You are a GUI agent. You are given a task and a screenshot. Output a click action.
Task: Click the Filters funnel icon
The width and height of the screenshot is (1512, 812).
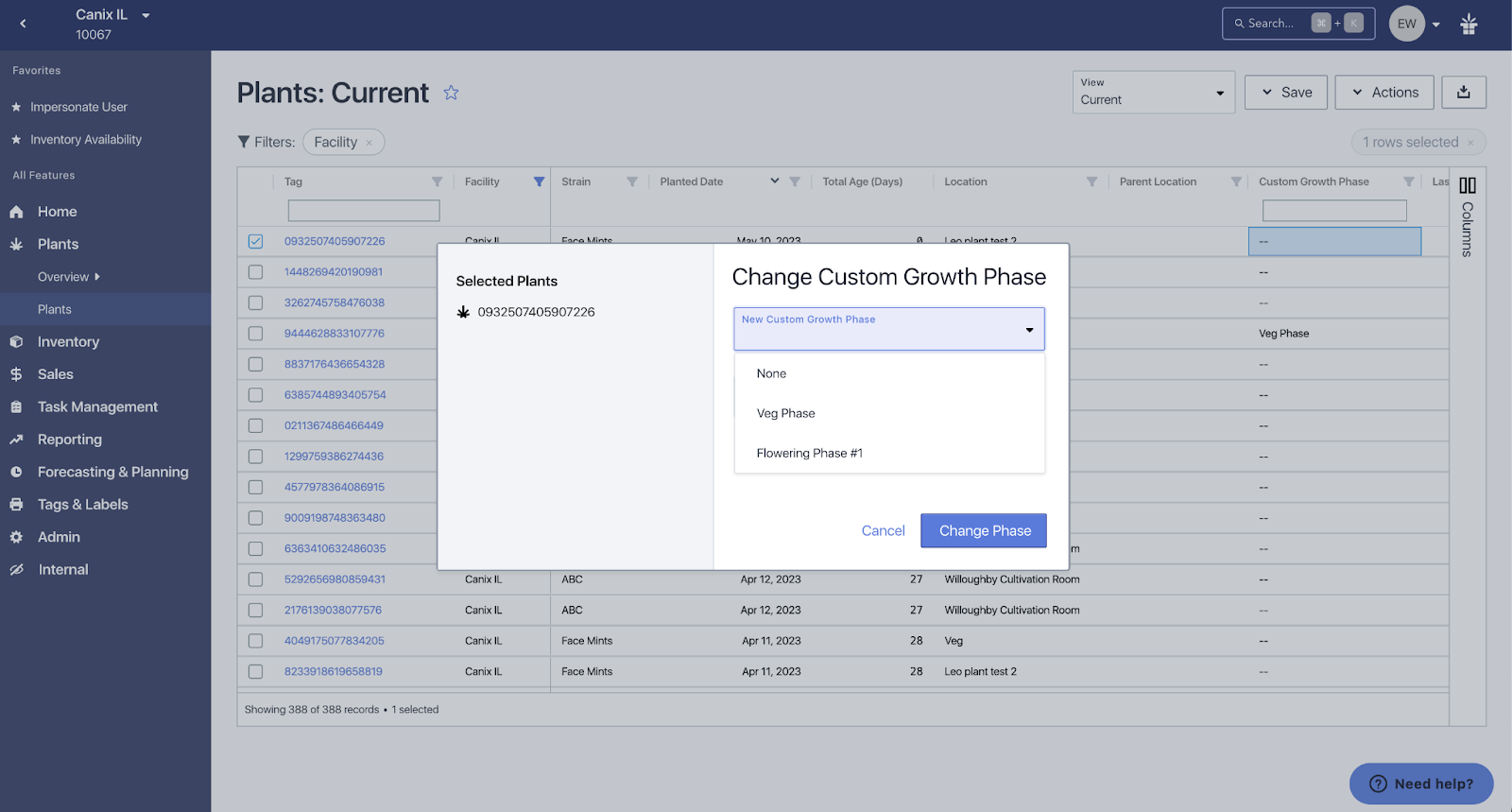click(244, 142)
